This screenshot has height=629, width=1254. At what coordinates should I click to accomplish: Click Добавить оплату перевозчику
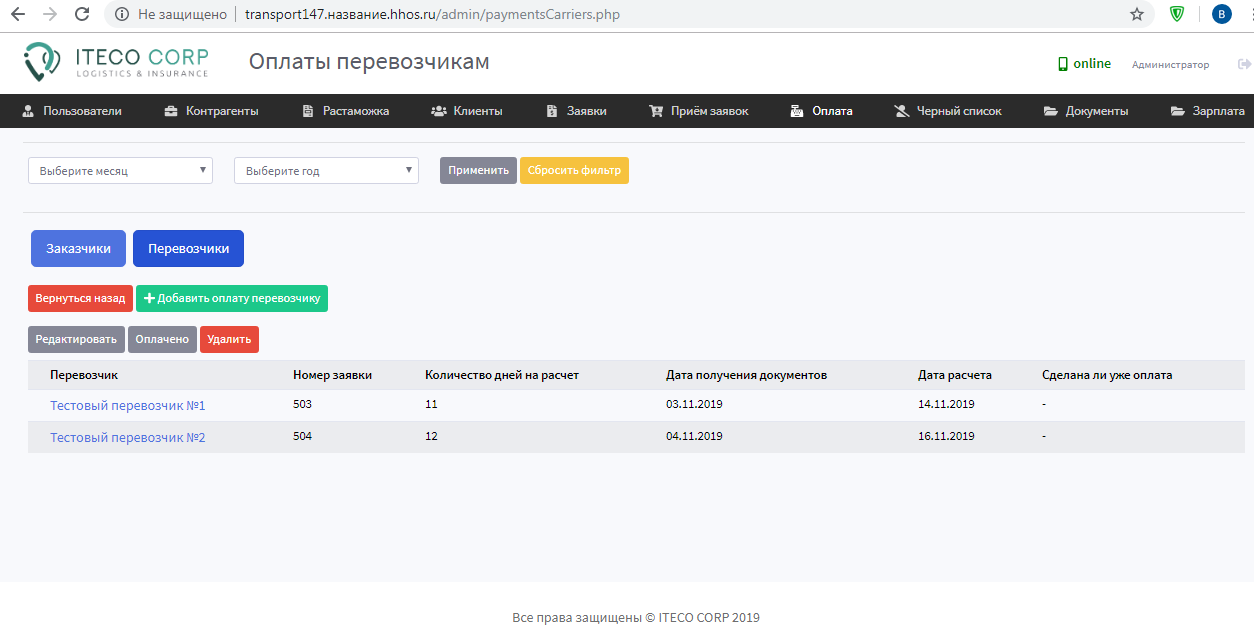(232, 298)
